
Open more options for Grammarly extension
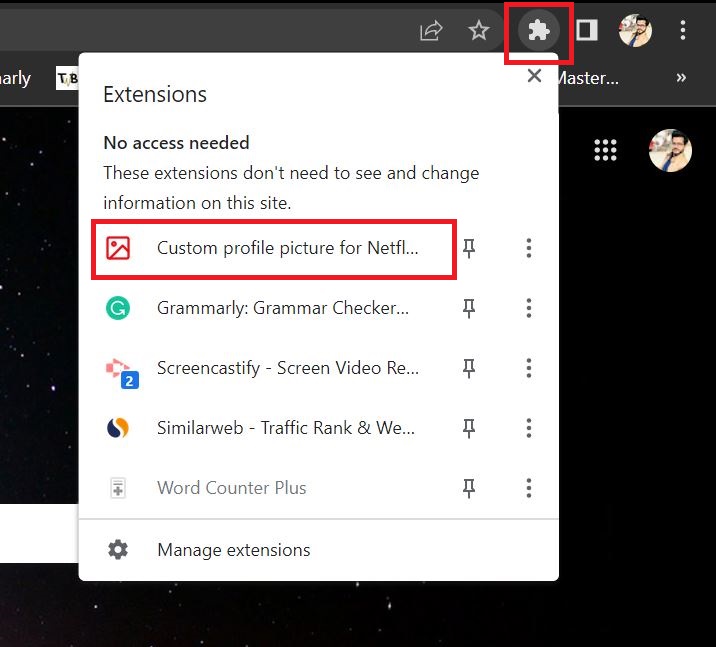(x=529, y=308)
